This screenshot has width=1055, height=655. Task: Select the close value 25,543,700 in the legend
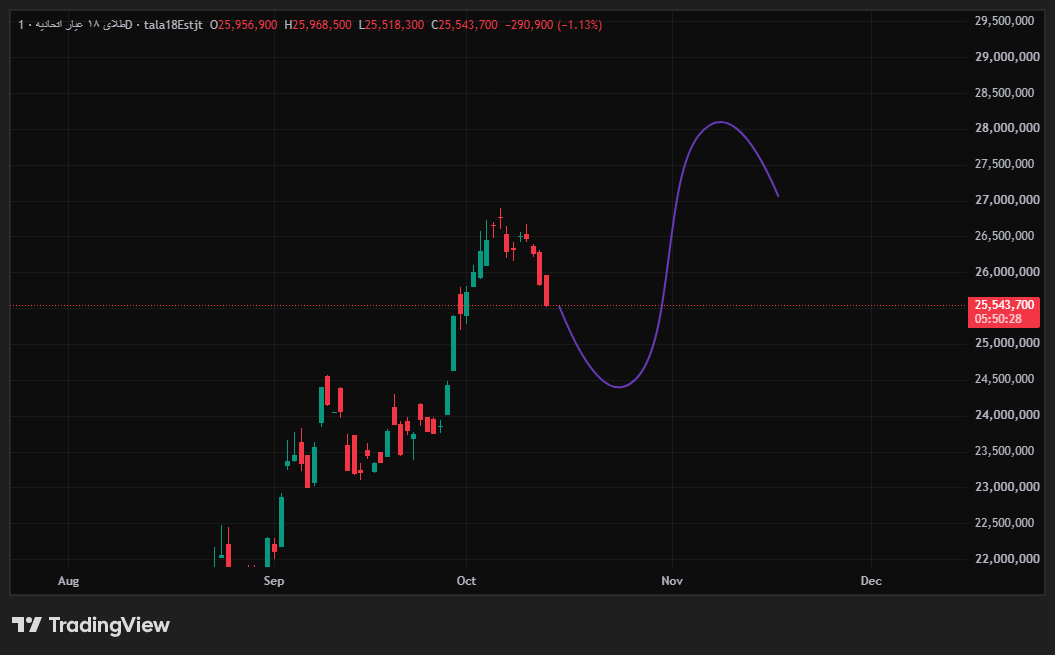[x=468, y=25]
